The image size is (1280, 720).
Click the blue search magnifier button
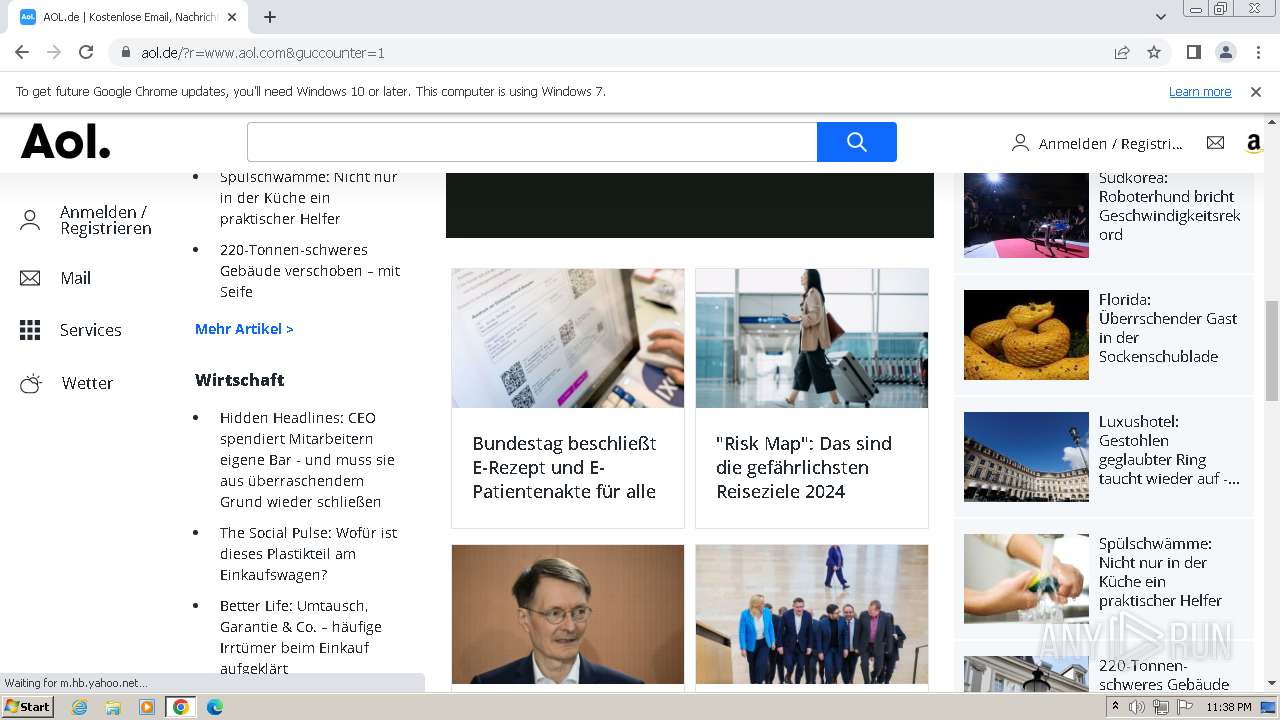click(856, 142)
